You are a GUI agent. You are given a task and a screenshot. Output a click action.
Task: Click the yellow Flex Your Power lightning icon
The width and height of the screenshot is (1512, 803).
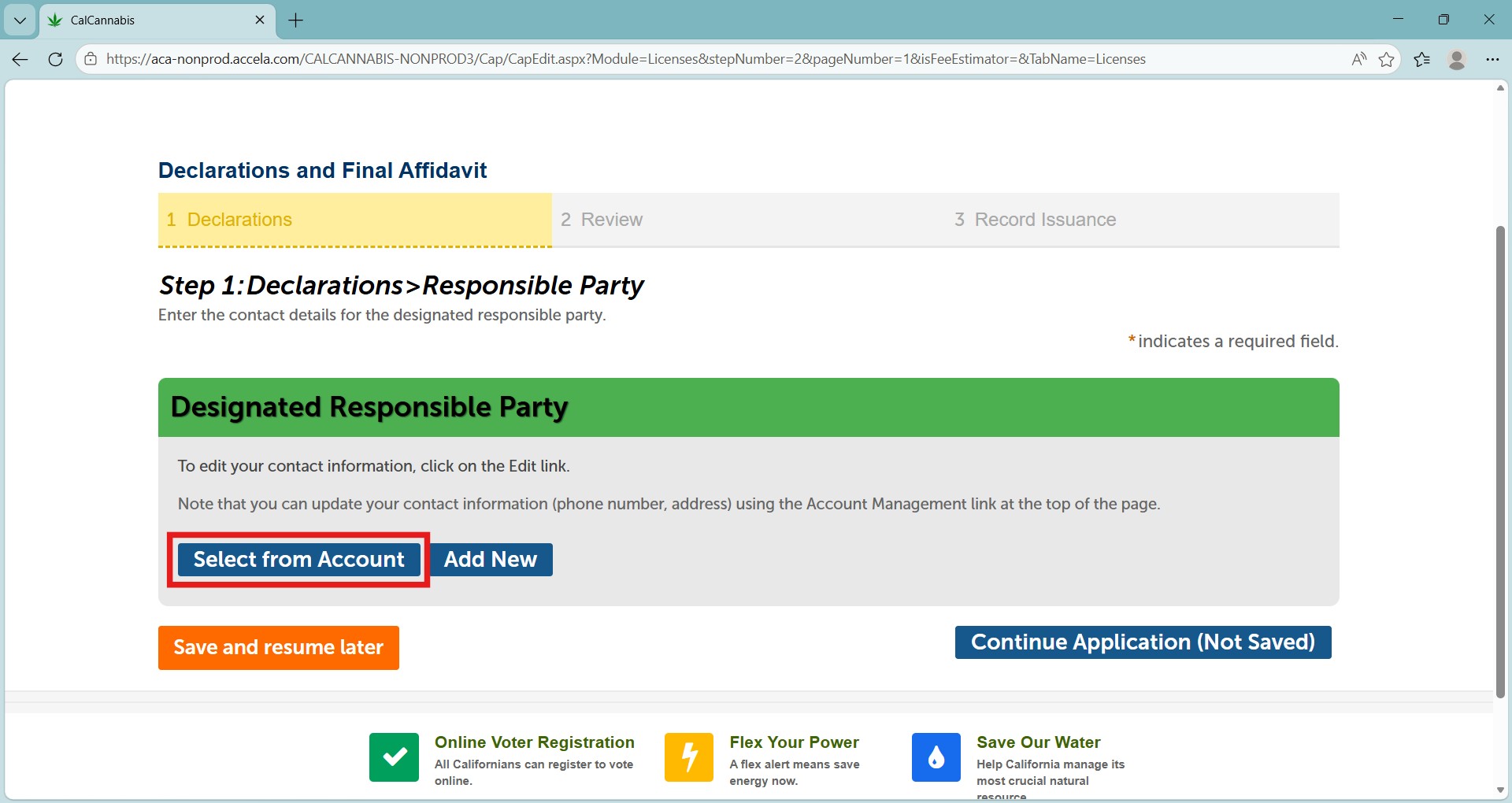point(689,757)
